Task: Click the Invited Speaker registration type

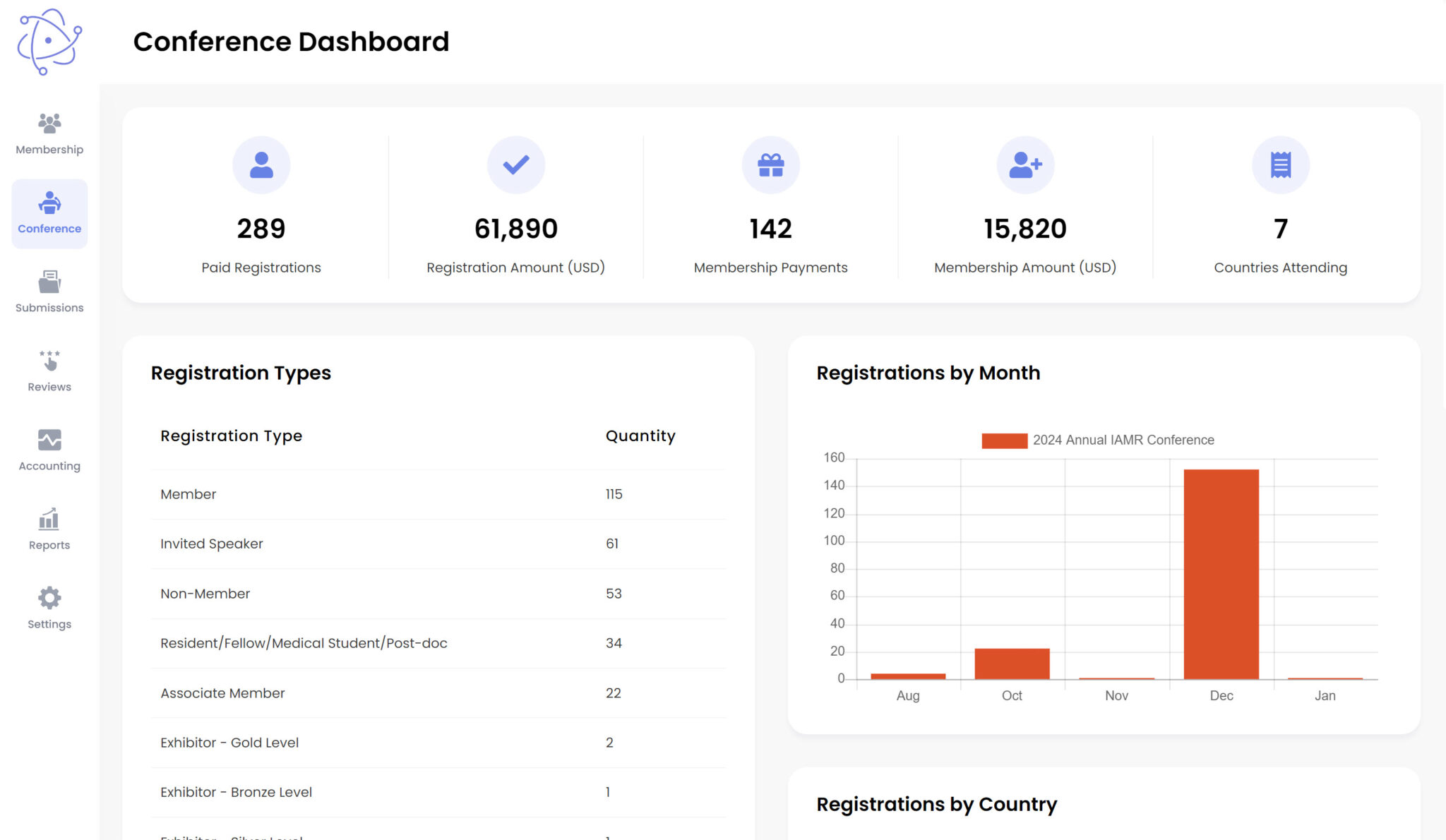Action: pyautogui.click(x=212, y=544)
